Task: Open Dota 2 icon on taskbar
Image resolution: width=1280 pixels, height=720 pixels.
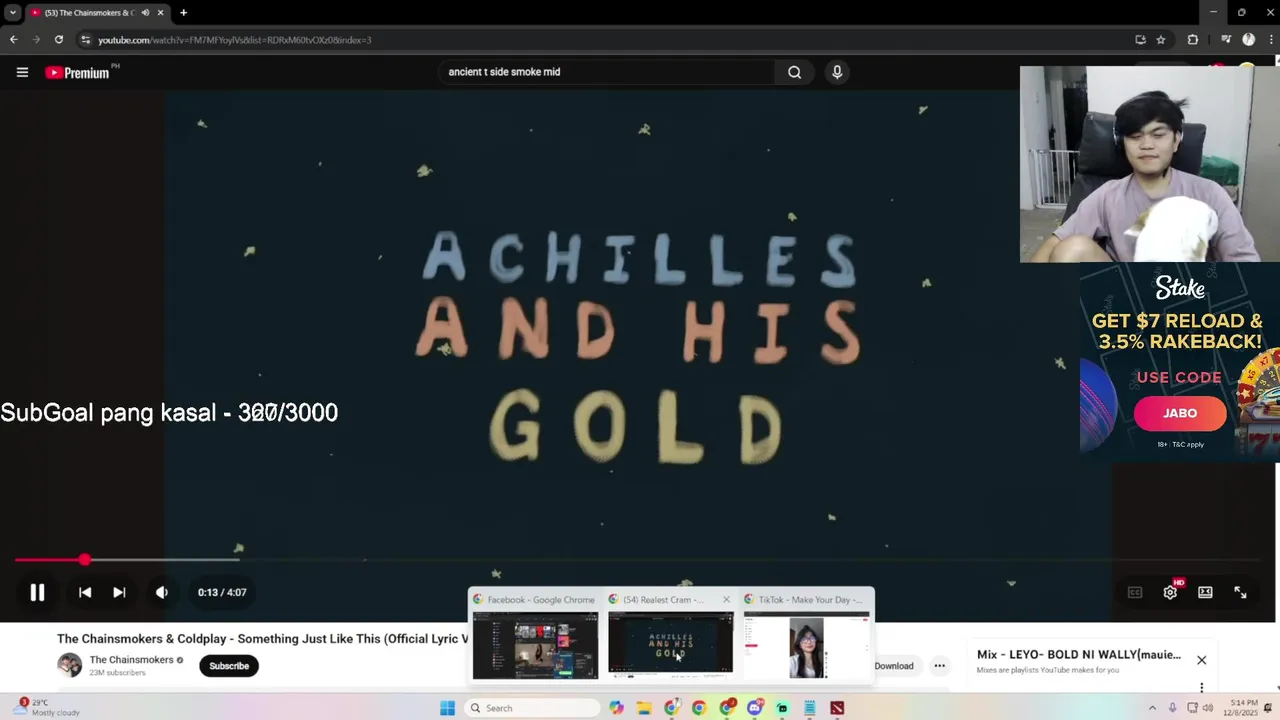Action: (837, 708)
